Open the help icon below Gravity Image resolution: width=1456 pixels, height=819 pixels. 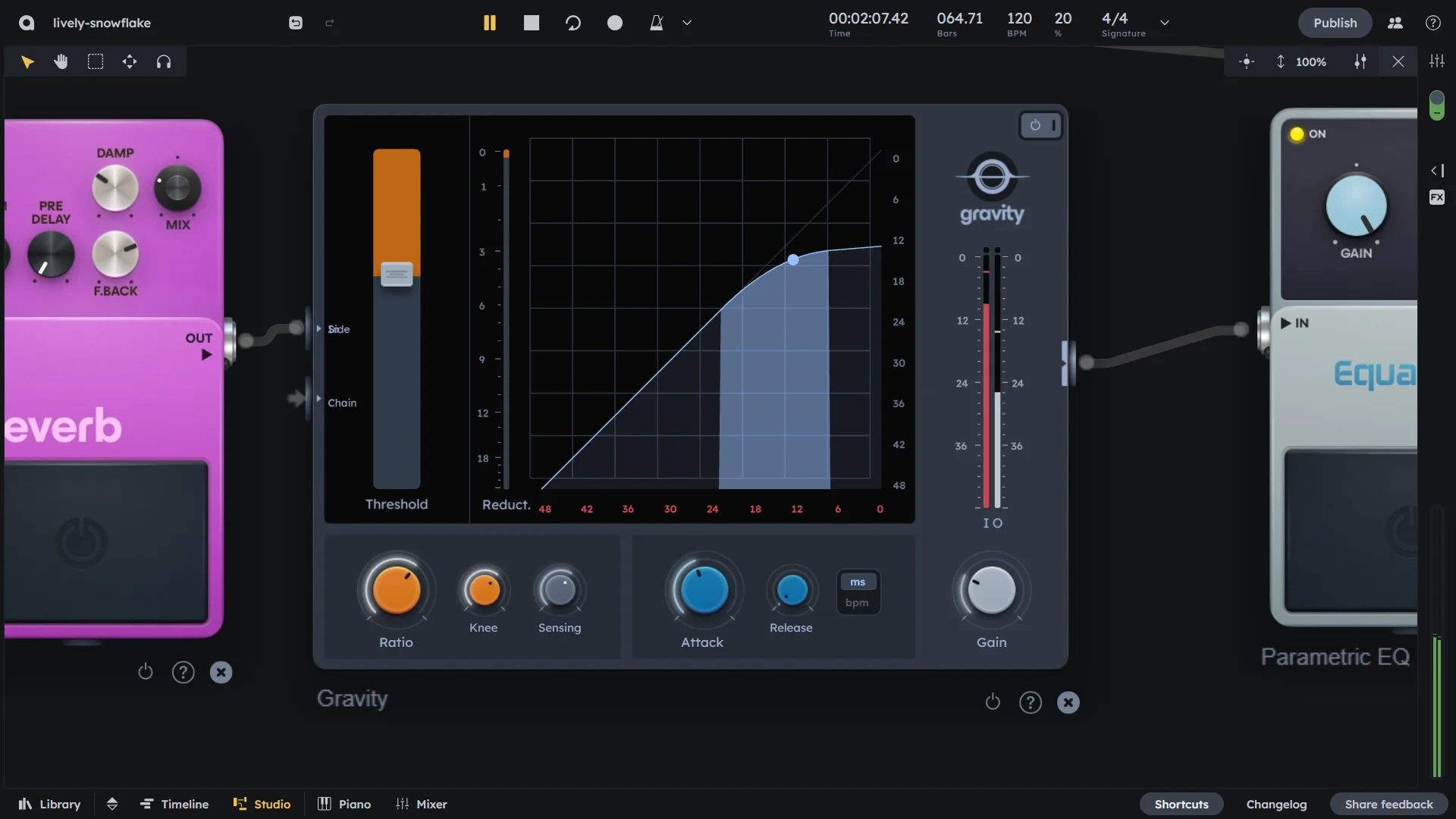tap(1030, 702)
